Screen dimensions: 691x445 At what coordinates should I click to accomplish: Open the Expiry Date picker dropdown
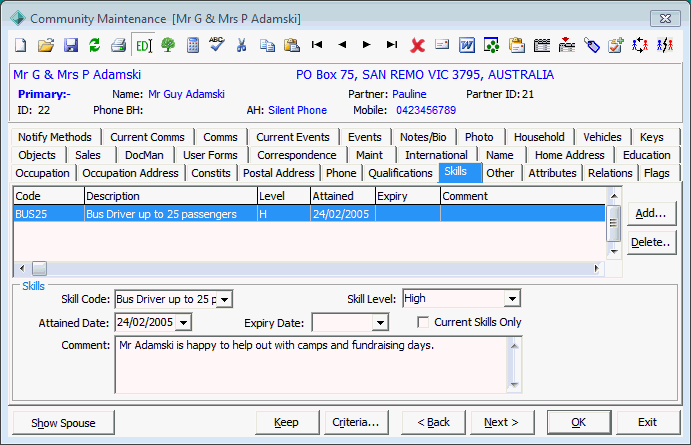(x=380, y=323)
